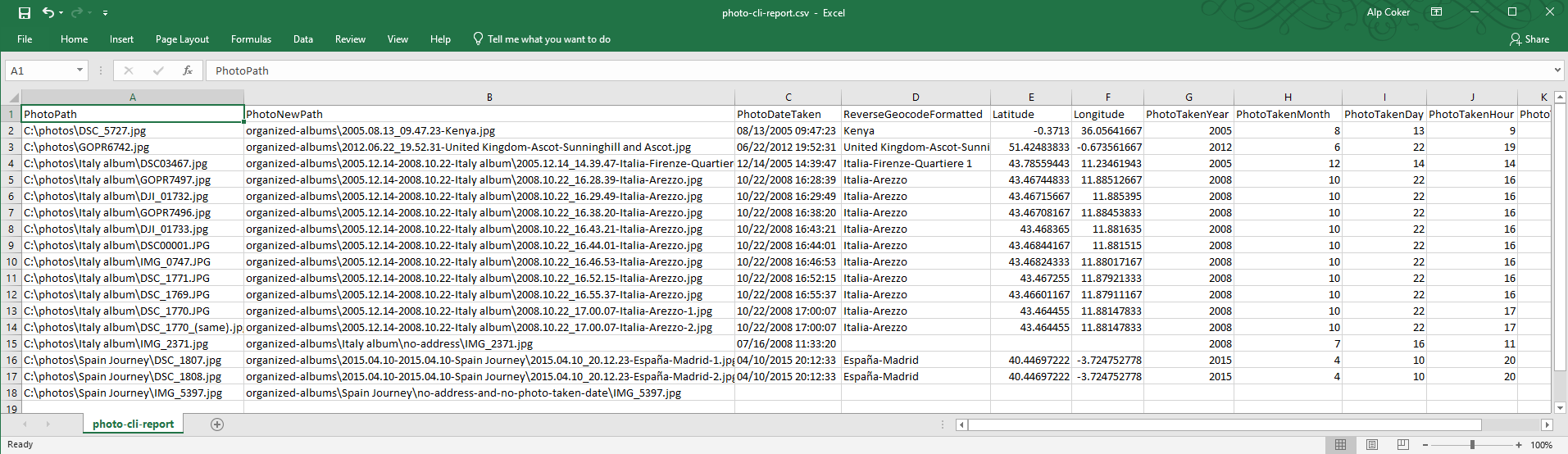
Task: Click vertical scrollbar down arrow
Action: click(x=1560, y=407)
